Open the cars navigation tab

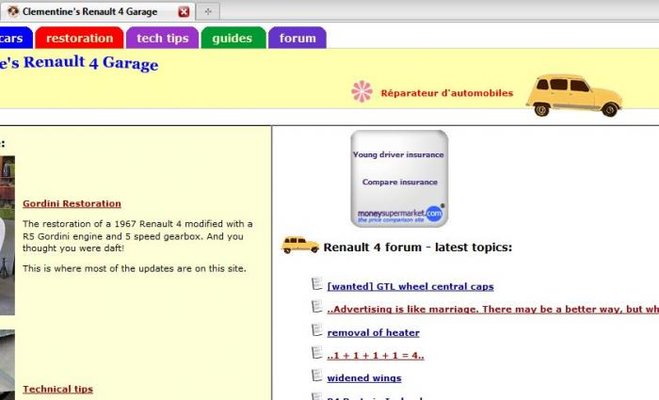(x=15, y=38)
